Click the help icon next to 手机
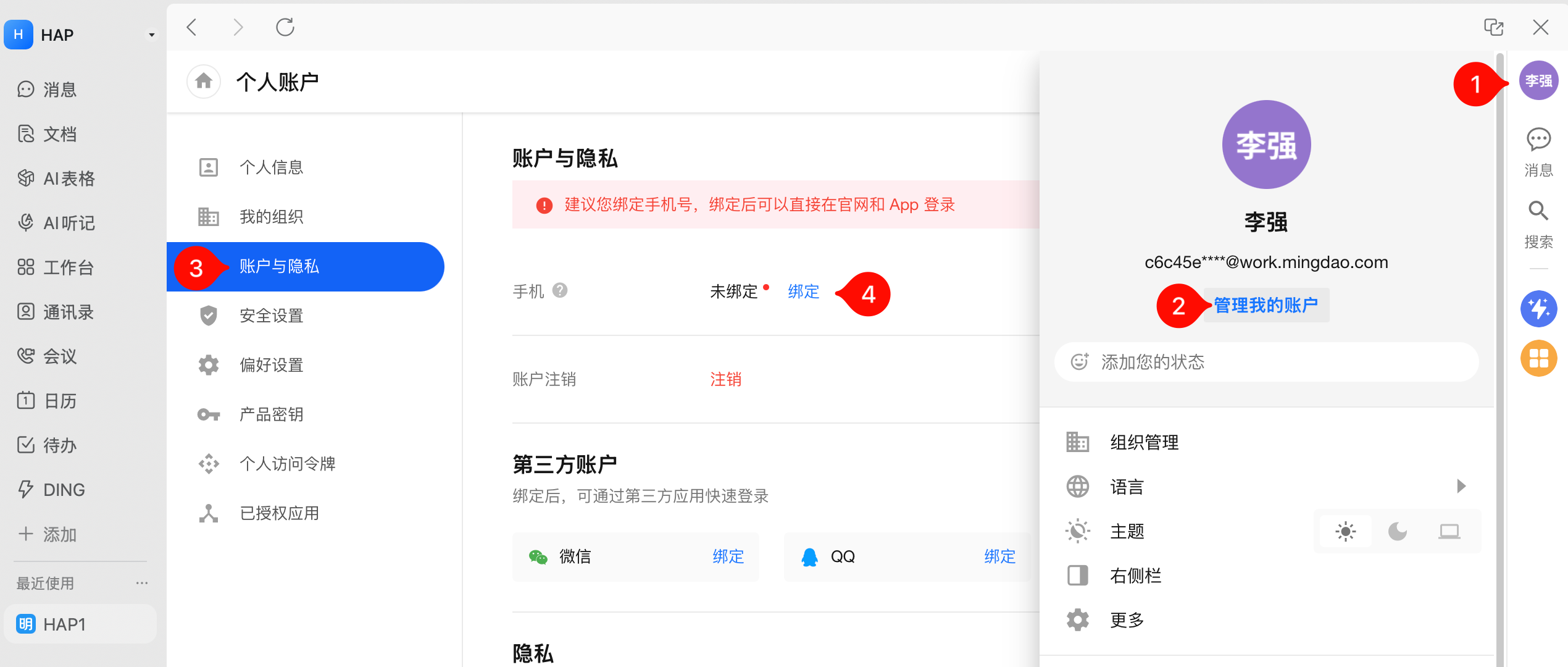This screenshot has height=667, width=1568. (560, 290)
